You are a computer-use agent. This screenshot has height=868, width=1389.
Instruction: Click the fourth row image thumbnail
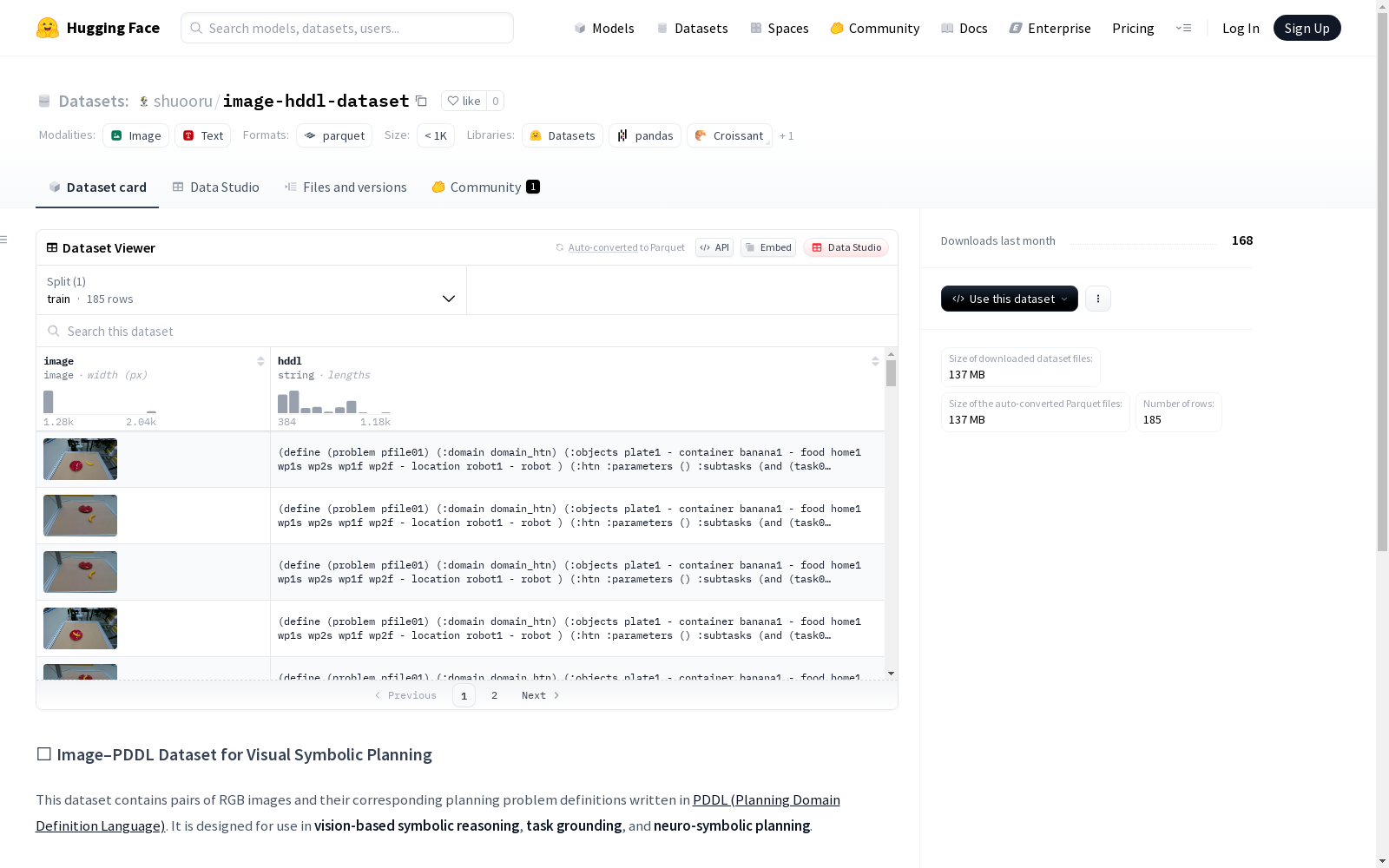(x=80, y=628)
